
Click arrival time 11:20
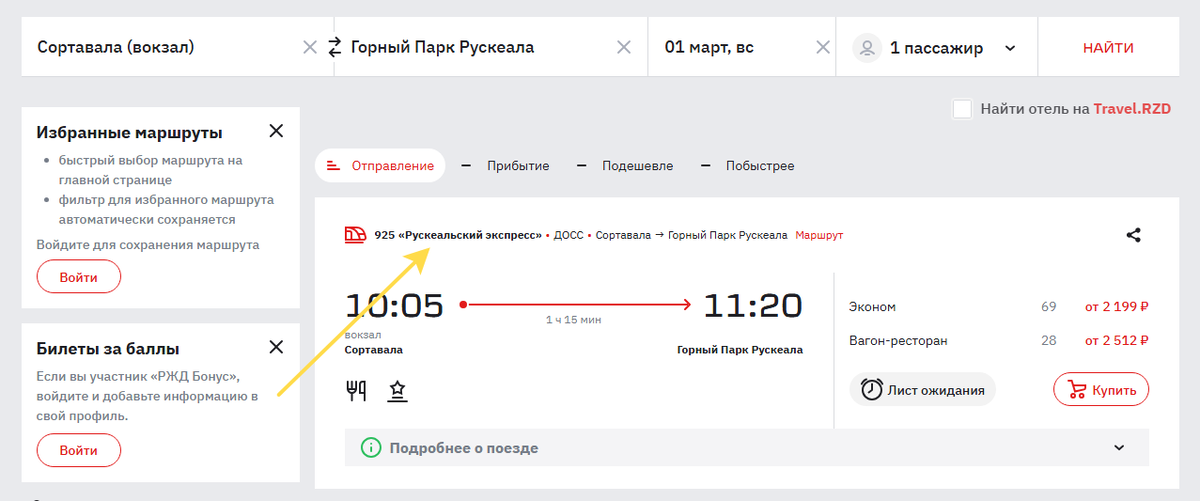click(752, 305)
